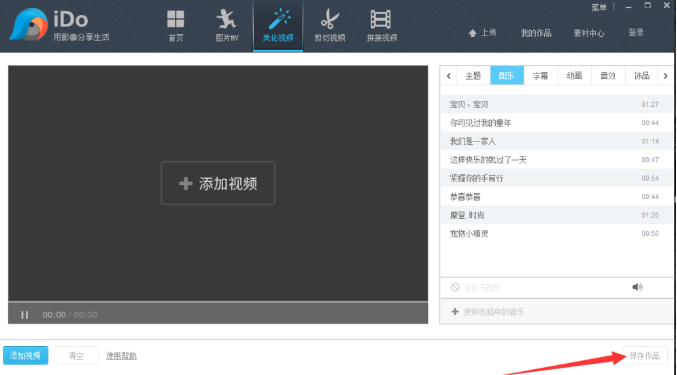The width and height of the screenshot is (677, 375).
Task: Open 素材中心 page
Action: [588, 33]
